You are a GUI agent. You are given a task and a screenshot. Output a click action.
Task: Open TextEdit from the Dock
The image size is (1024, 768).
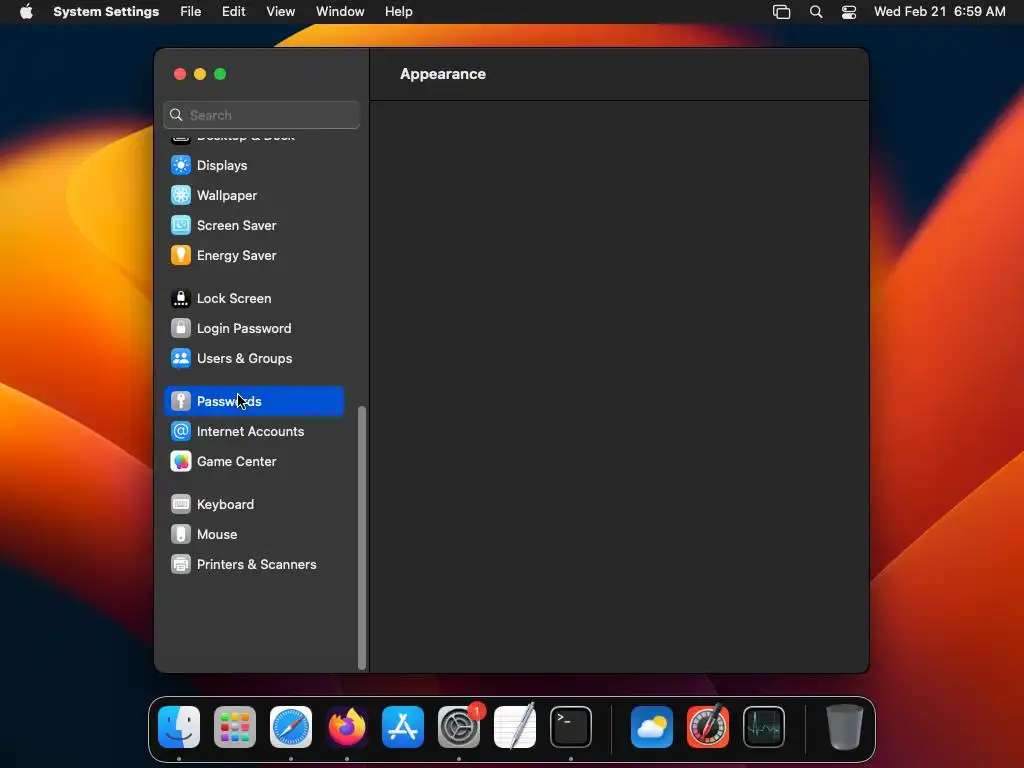(x=515, y=727)
